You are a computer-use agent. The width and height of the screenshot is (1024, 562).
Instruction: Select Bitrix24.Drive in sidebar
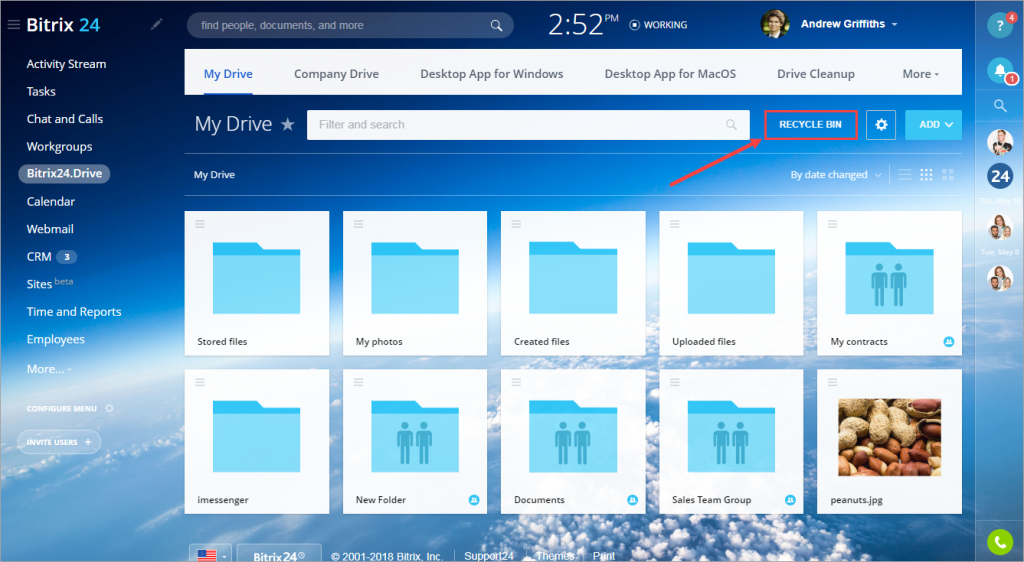[x=64, y=174]
